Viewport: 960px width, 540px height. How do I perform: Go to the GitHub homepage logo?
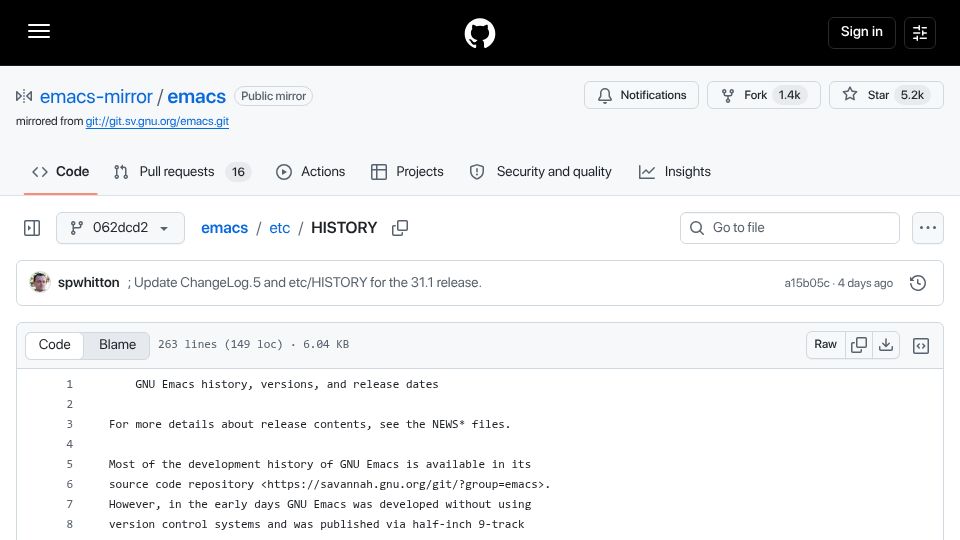coord(479,33)
